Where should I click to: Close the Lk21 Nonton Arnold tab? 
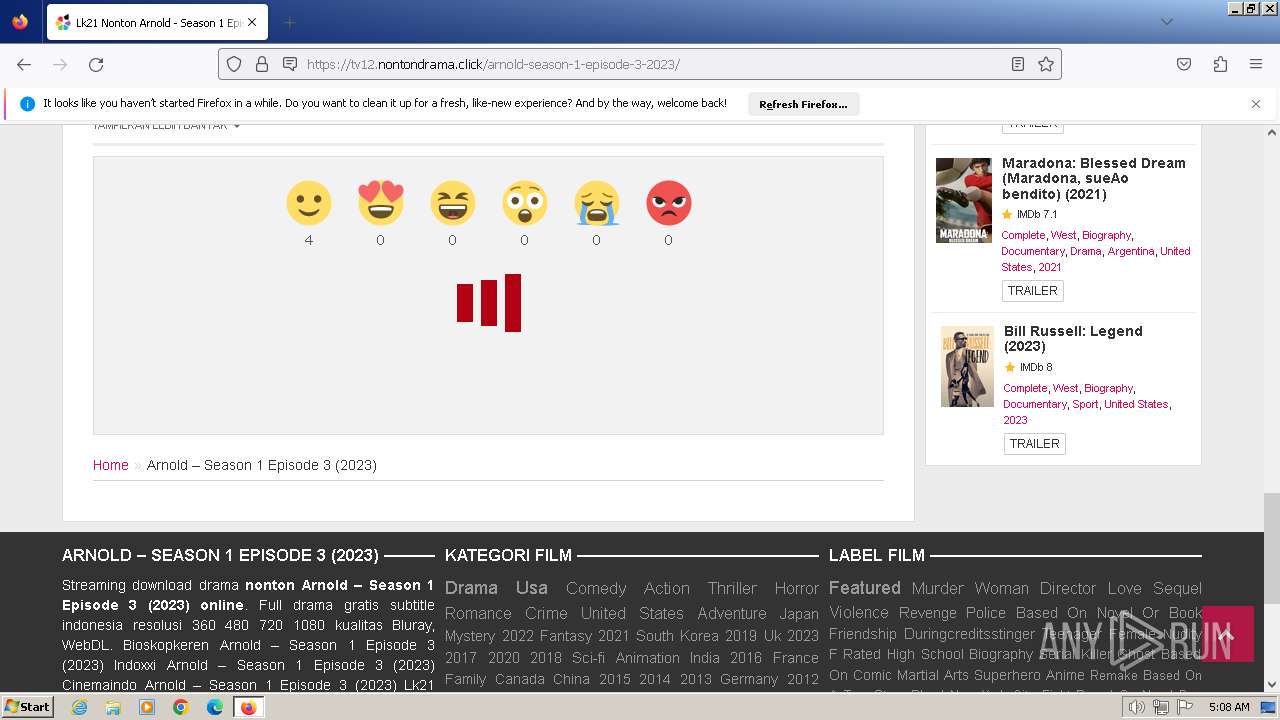tap(251, 22)
